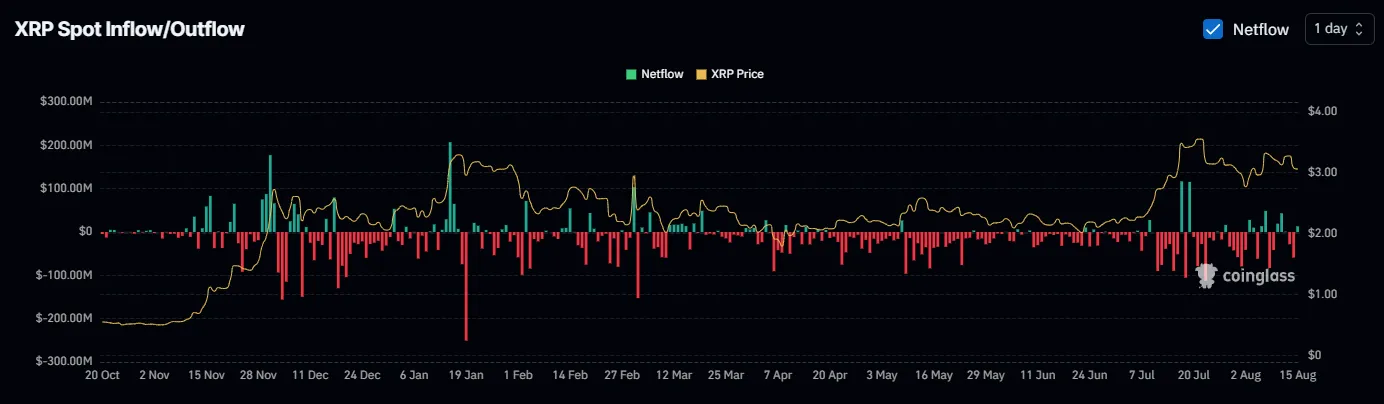Click the 15 Aug date label
The height and width of the screenshot is (404, 1384).
pos(1297,376)
